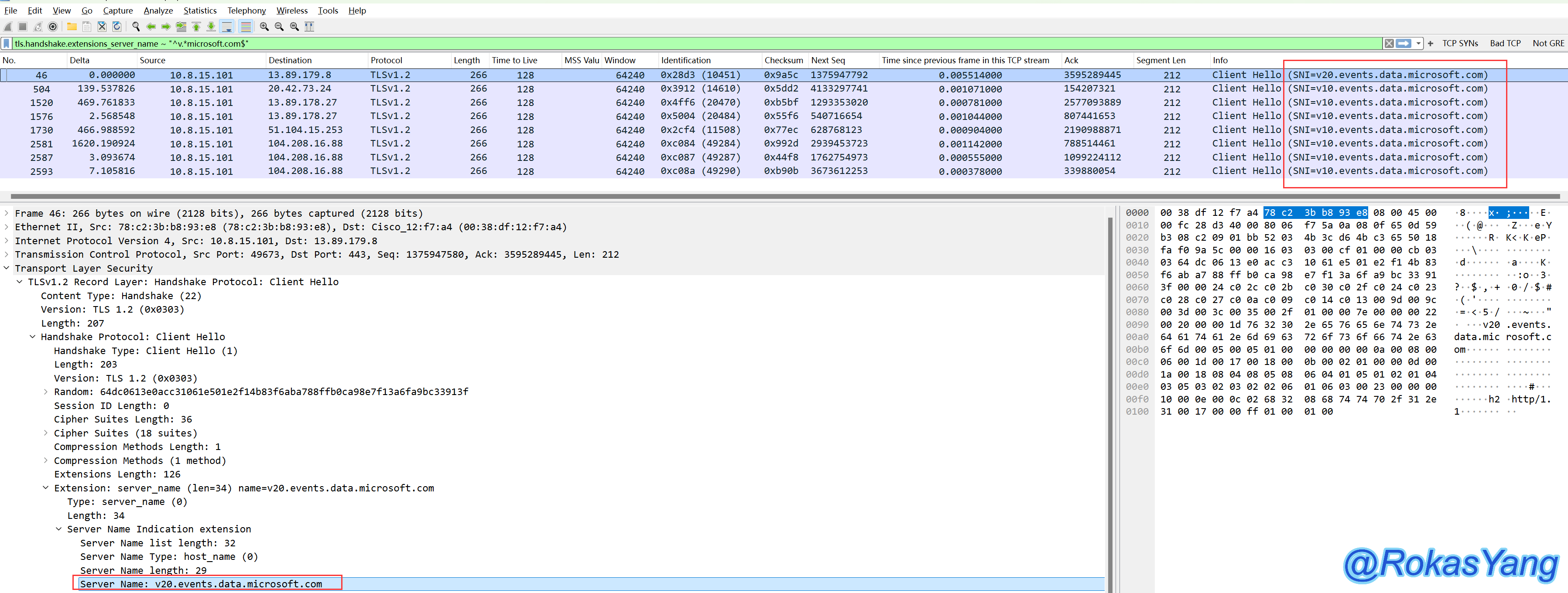Click the open capture file folder icon
This screenshot has height=593, width=1568.
pyautogui.click(x=71, y=26)
